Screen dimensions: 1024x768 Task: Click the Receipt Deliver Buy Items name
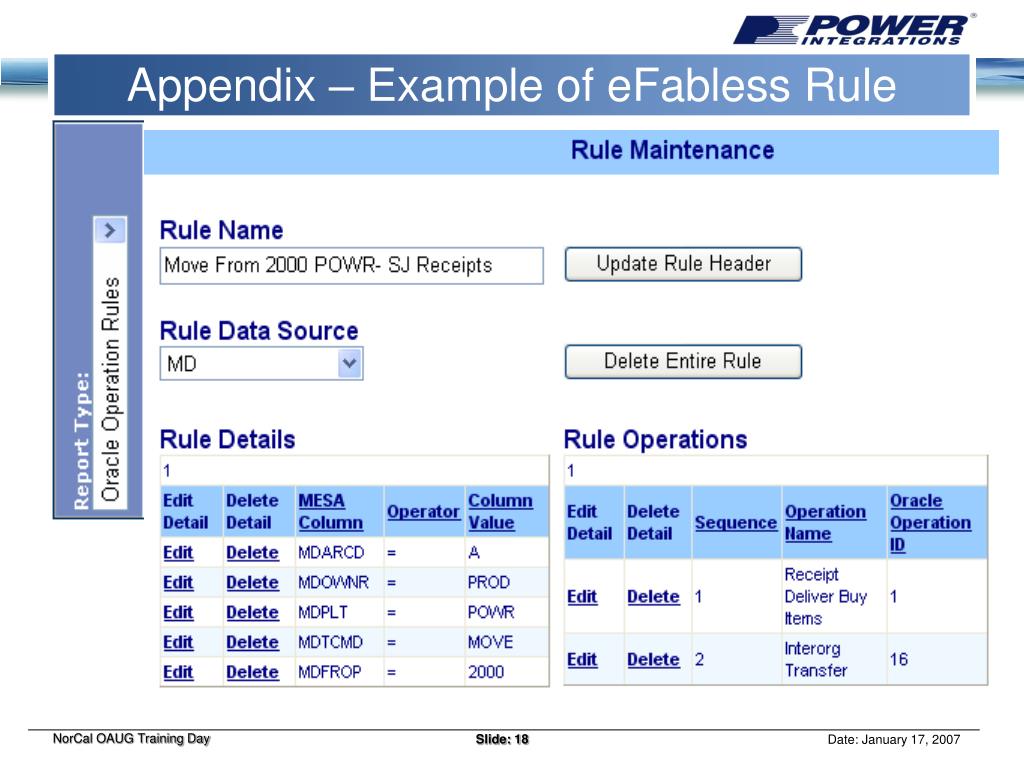click(825, 596)
